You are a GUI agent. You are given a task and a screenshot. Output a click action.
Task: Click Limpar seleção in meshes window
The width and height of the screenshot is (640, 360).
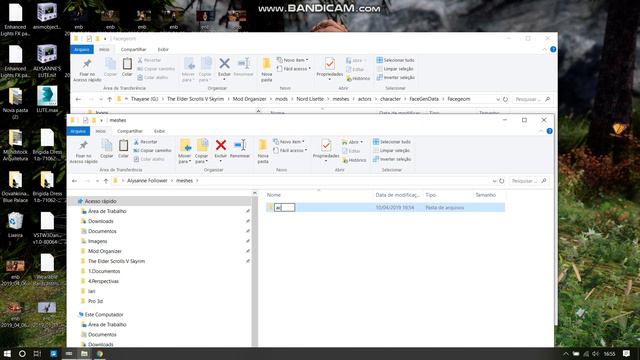pos(392,150)
